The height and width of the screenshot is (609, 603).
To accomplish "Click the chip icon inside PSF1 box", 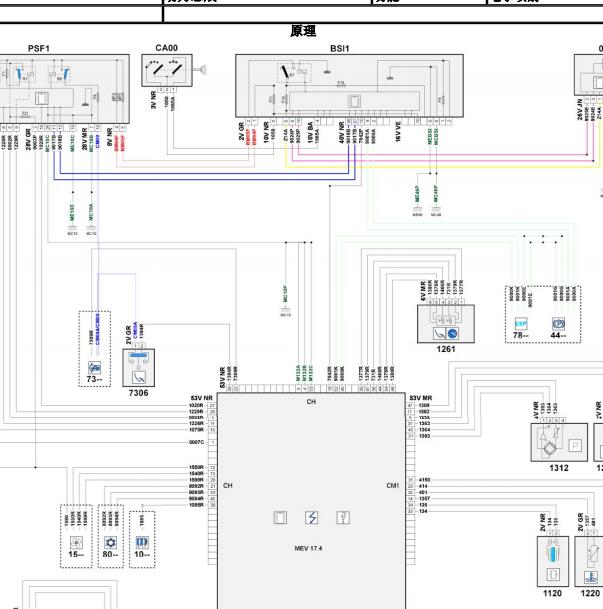I will [42, 98].
